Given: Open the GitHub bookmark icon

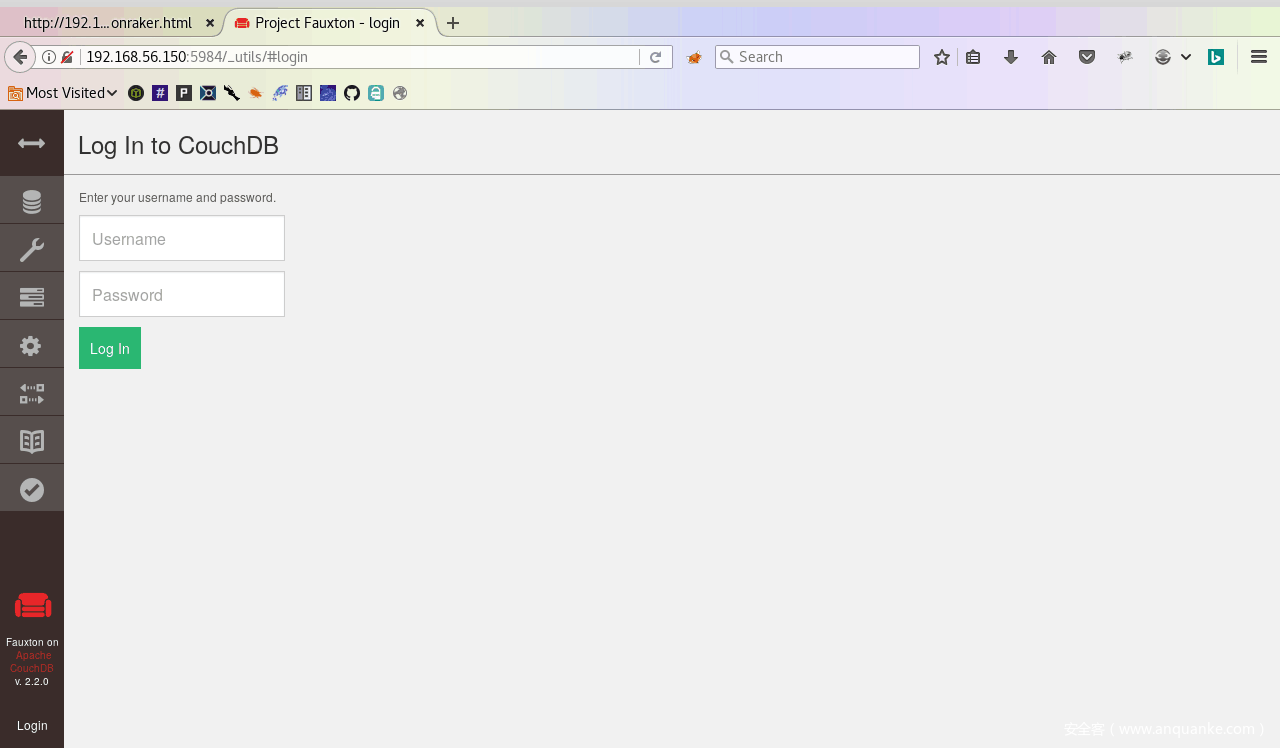Looking at the screenshot, I should pyautogui.click(x=352, y=93).
